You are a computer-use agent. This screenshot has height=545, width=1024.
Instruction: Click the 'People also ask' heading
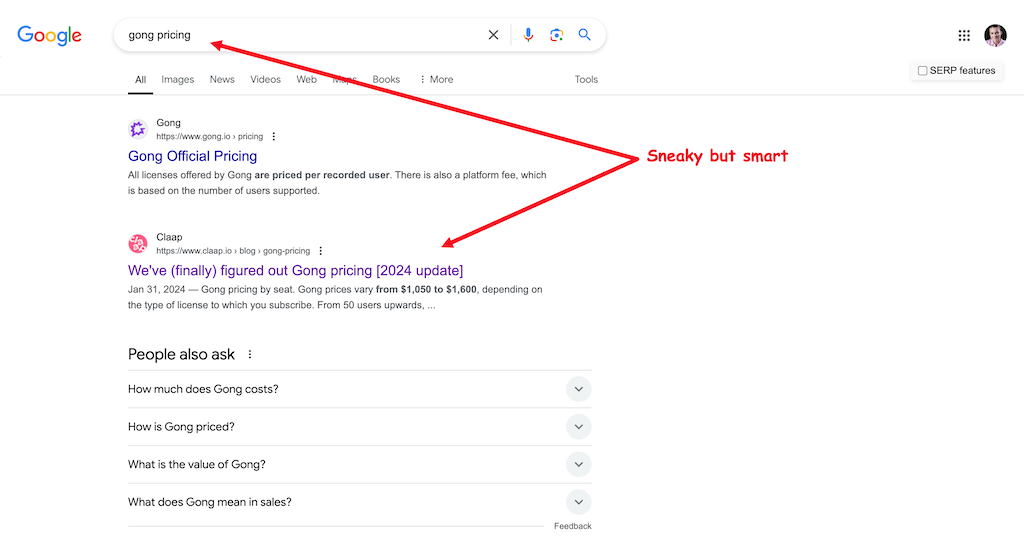pos(182,354)
